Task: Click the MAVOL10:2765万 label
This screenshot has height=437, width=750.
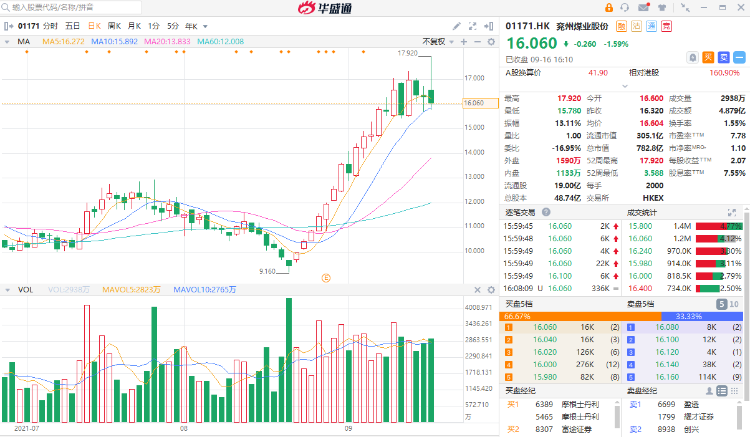Action: (205, 290)
